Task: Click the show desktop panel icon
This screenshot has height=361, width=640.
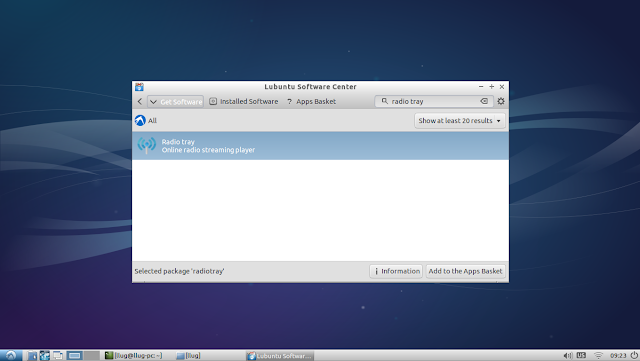Action: click(58, 355)
